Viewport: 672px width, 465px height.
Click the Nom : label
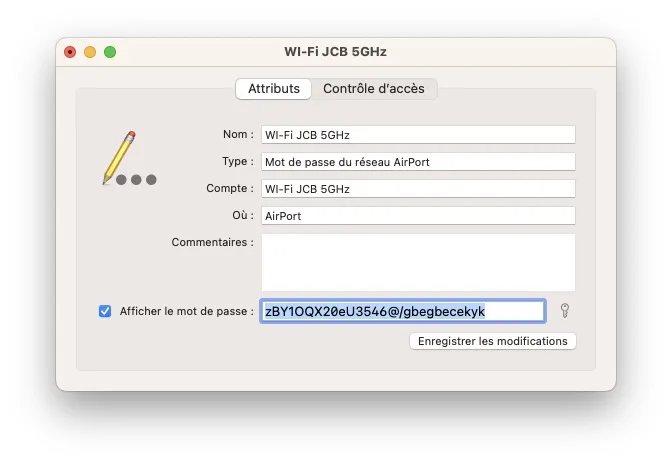238,135
